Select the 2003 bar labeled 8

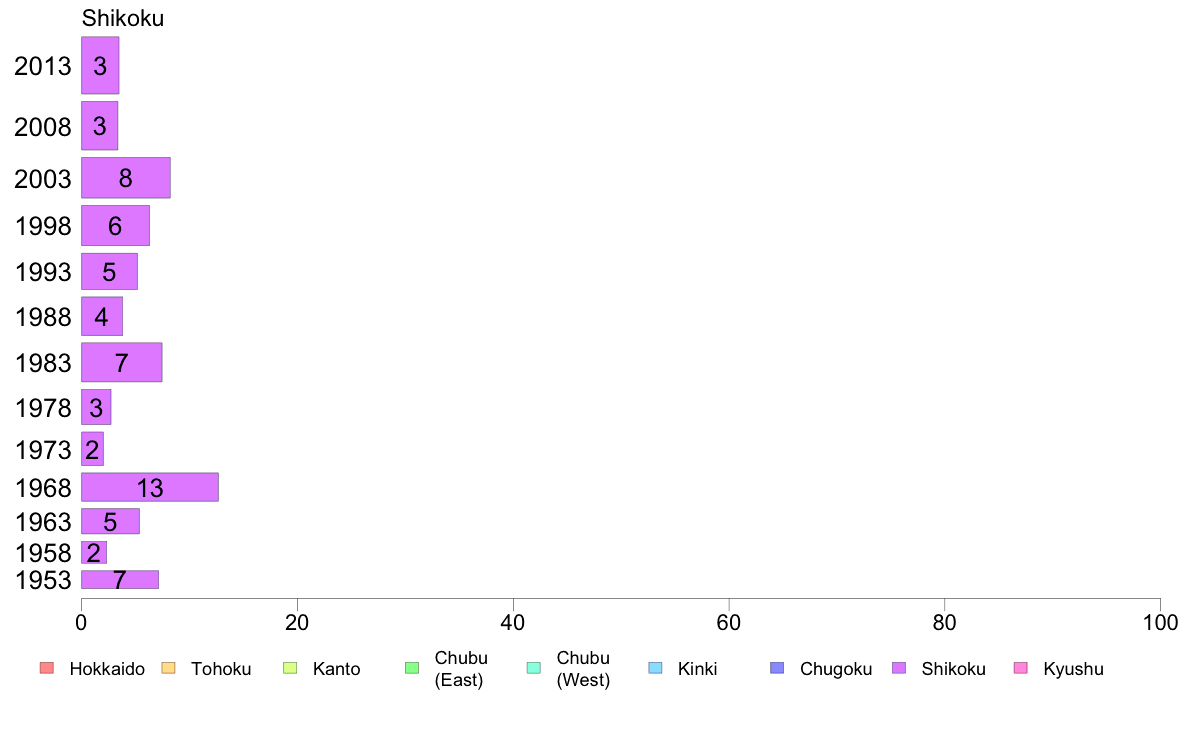pyautogui.click(x=126, y=178)
